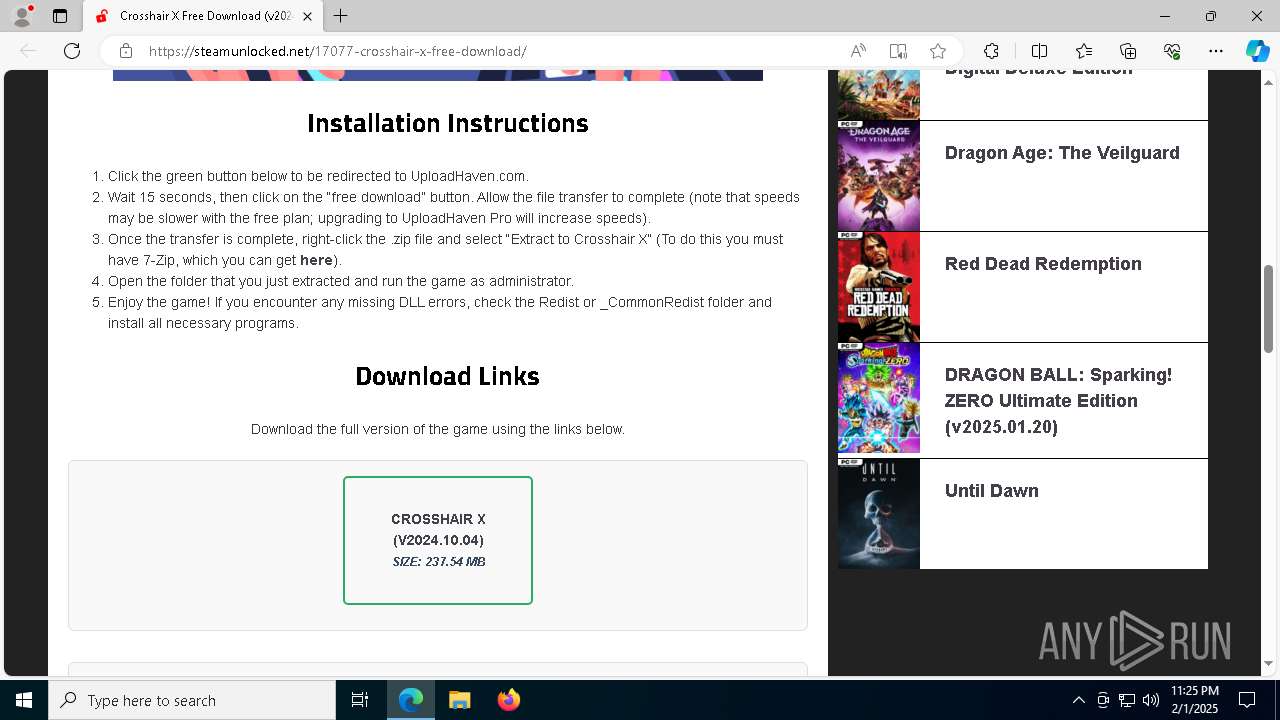Click the Download Links heading
1280x720 pixels.
(448, 376)
